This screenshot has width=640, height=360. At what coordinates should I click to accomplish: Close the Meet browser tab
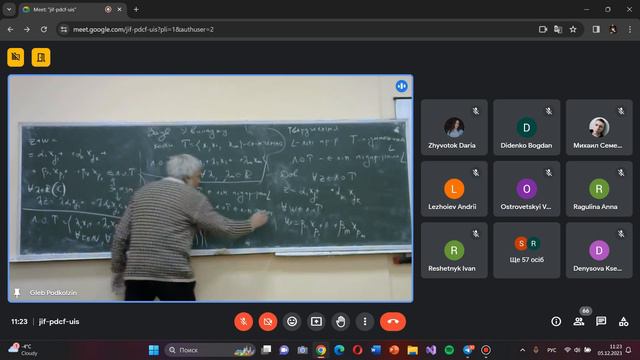[x=120, y=9]
